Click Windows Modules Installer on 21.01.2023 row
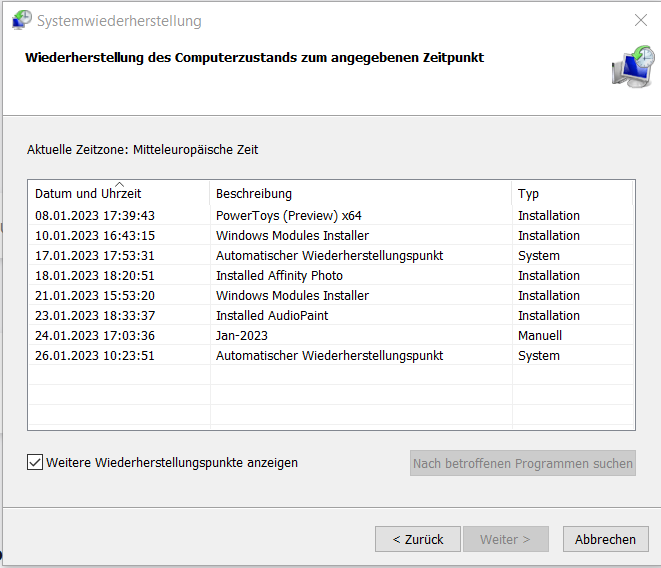This screenshot has width=661, height=568. tap(292, 296)
